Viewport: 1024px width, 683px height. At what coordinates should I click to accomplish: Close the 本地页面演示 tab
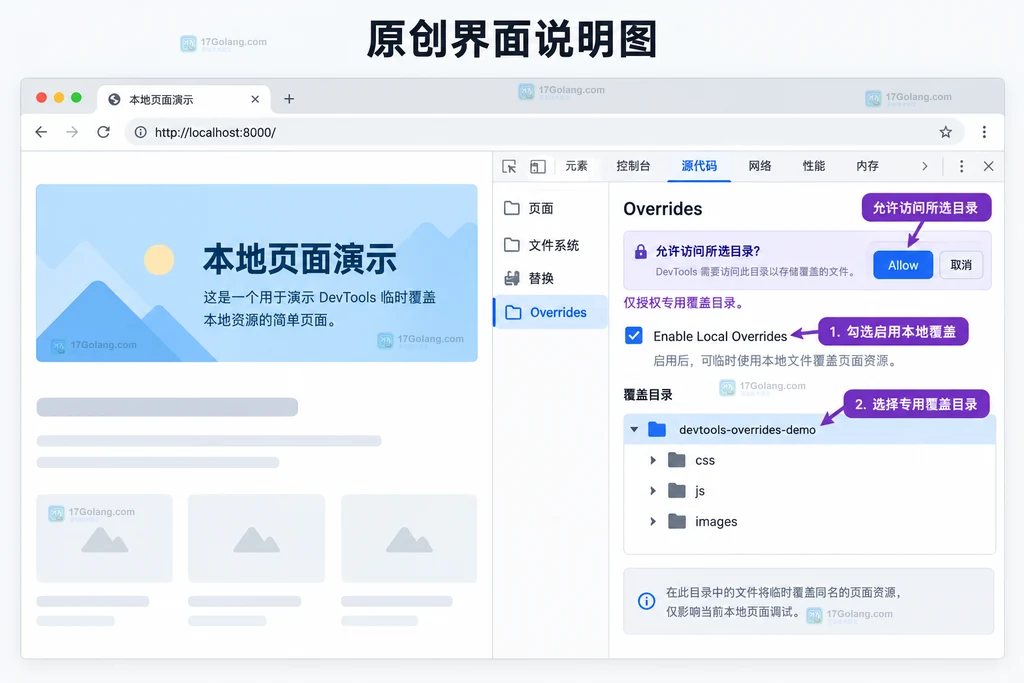[255, 99]
